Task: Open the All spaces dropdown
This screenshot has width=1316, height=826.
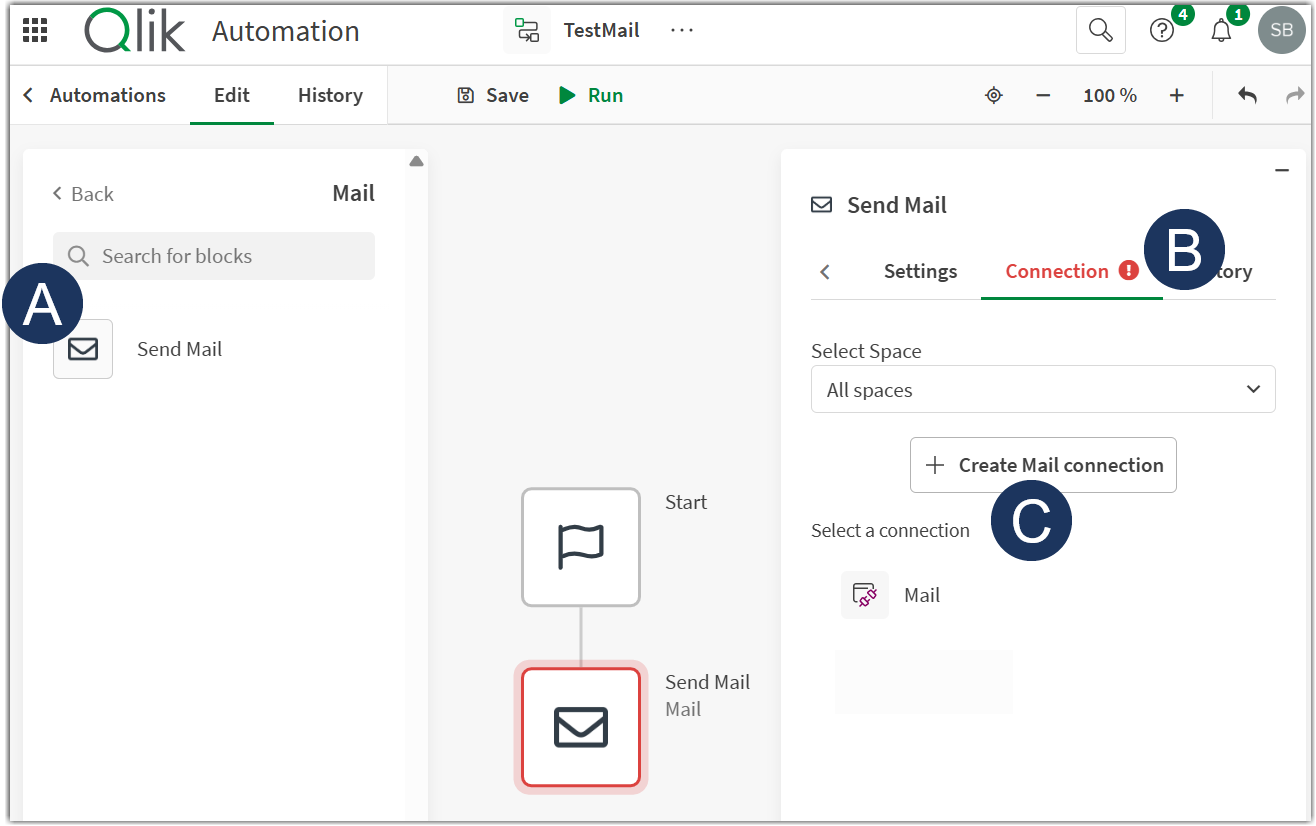Action: point(1043,389)
